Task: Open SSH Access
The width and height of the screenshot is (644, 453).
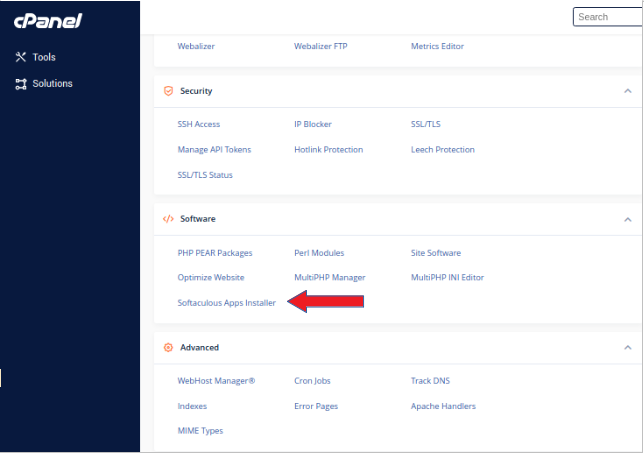Action: (x=199, y=124)
